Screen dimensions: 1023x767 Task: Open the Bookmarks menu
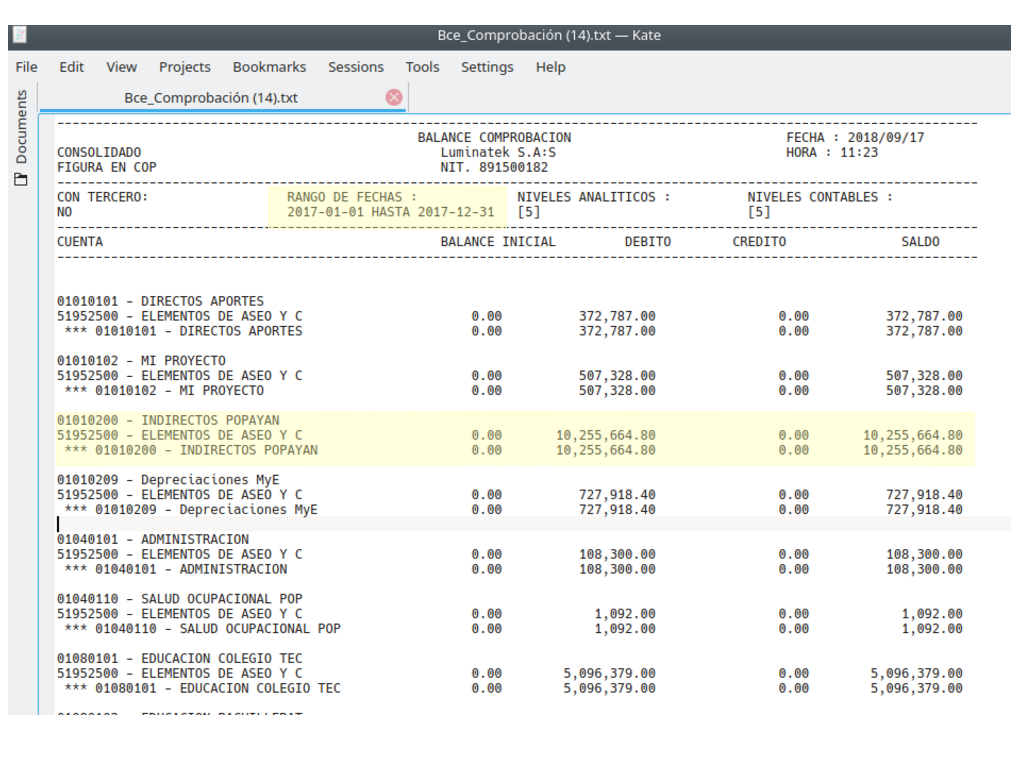click(269, 67)
